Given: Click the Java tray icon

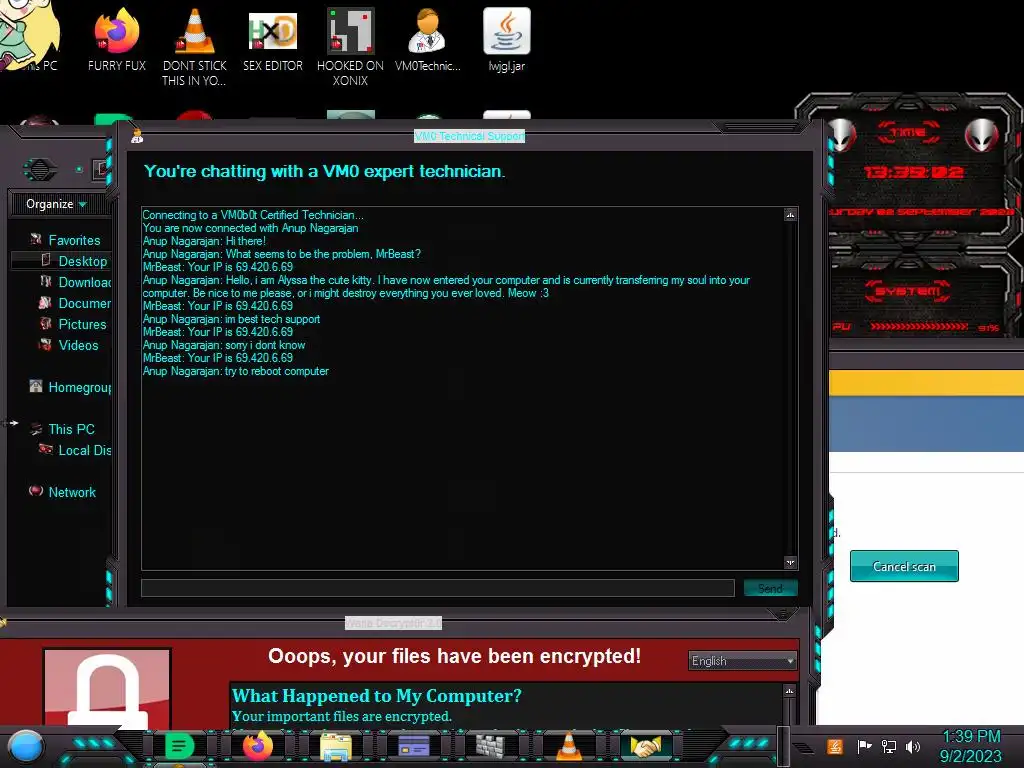Looking at the screenshot, I should pos(835,746).
